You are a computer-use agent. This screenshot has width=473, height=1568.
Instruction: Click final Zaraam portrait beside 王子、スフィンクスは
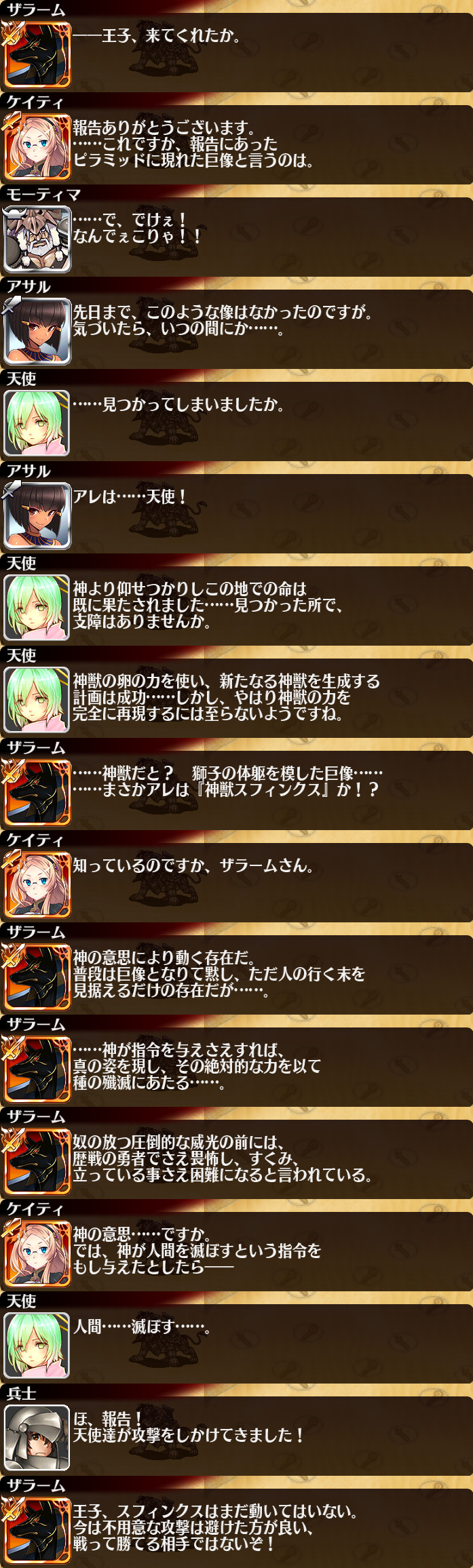(x=37, y=1530)
